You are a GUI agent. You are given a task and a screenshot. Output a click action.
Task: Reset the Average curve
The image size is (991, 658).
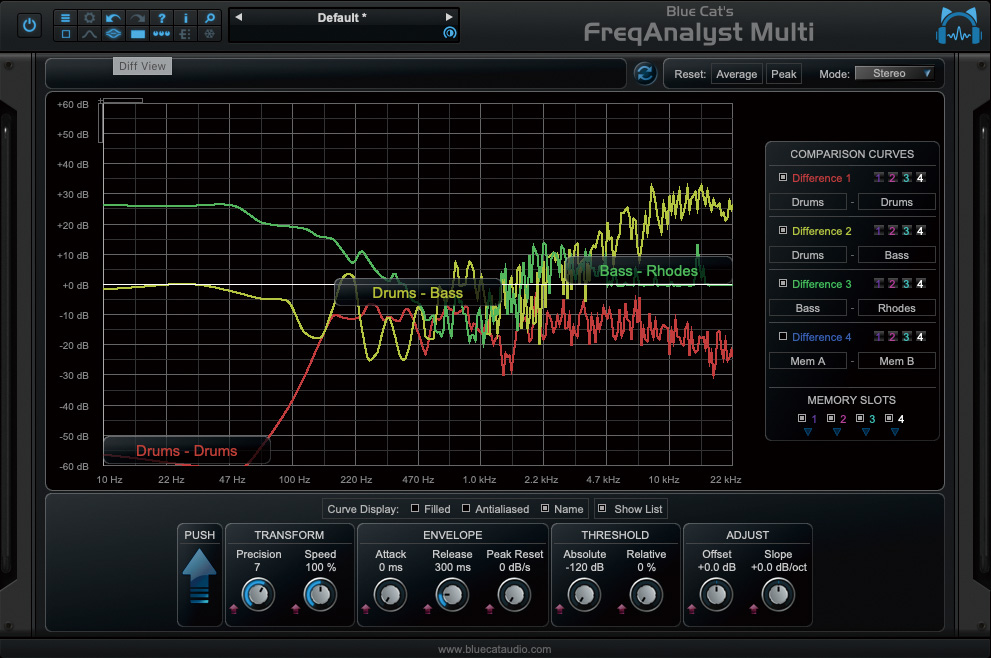(x=736, y=74)
